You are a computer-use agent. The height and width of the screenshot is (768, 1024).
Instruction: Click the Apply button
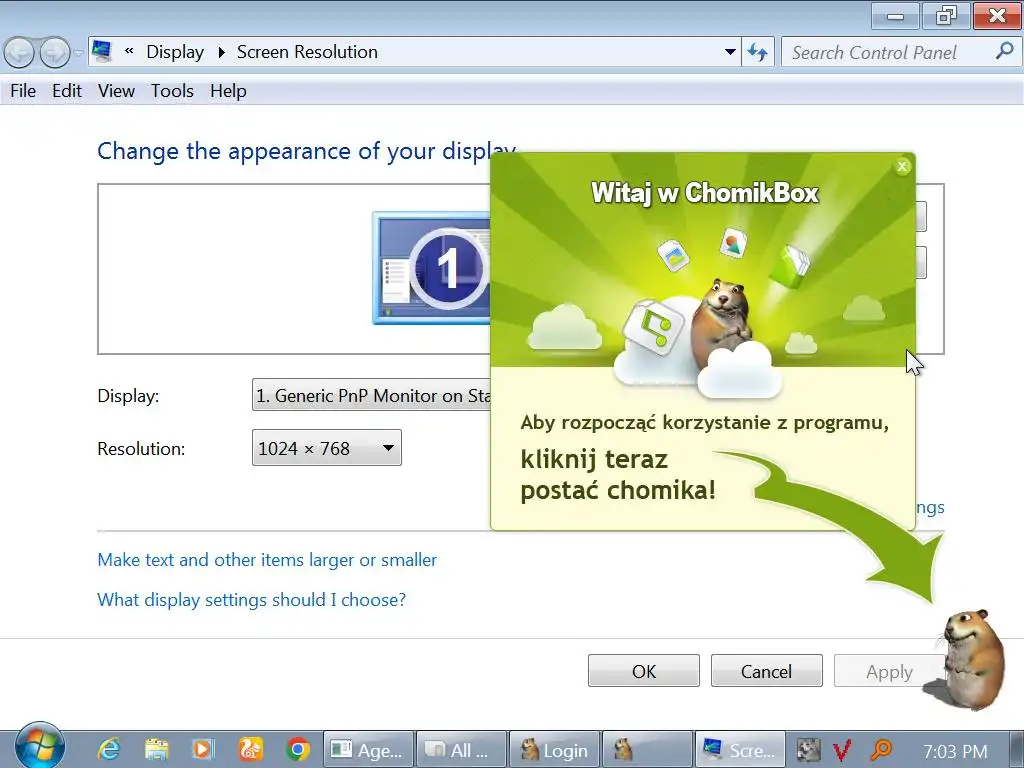pyautogui.click(x=889, y=671)
